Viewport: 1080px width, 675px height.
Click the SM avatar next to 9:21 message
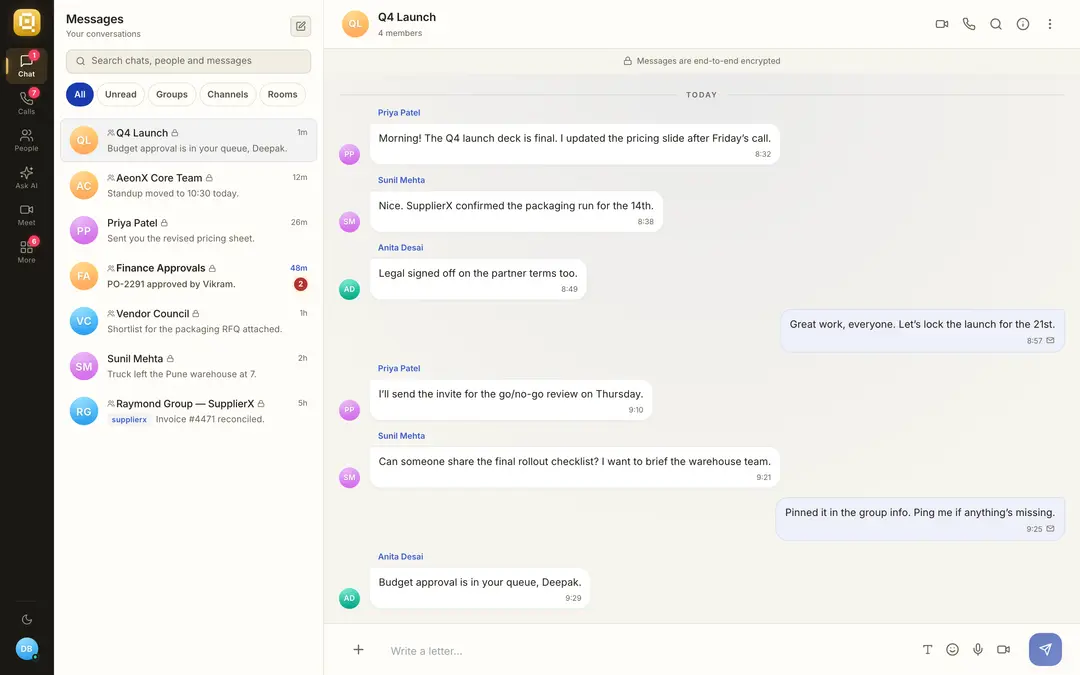pyautogui.click(x=349, y=477)
